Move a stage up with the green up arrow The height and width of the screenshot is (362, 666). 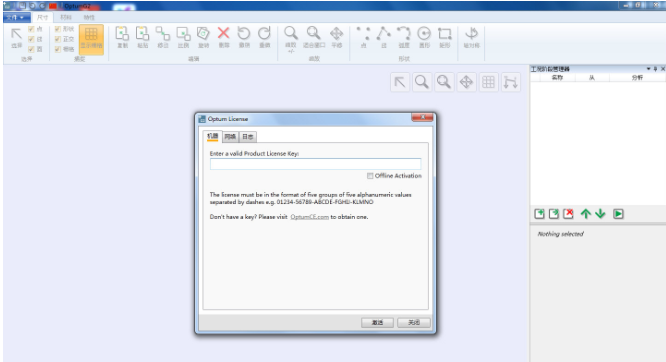(x=586, y=214)
